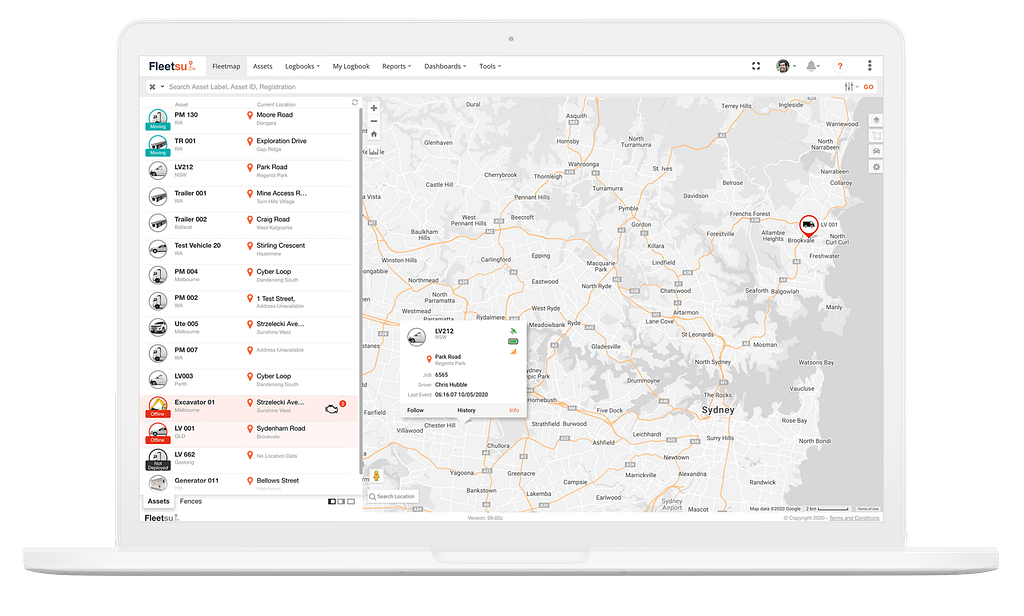Reset map to home view

(x=374, y=134)
